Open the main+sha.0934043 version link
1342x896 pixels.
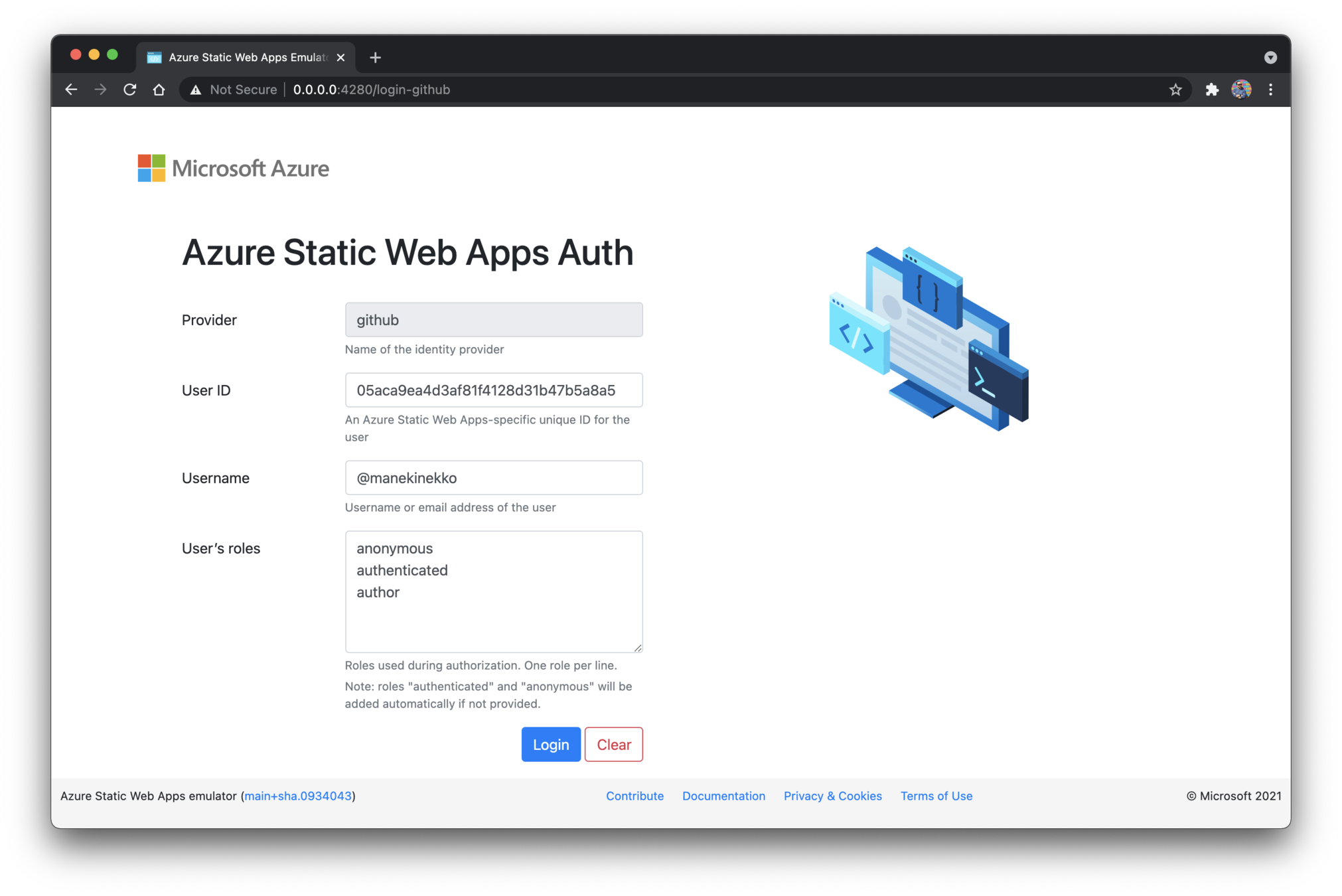298,796
